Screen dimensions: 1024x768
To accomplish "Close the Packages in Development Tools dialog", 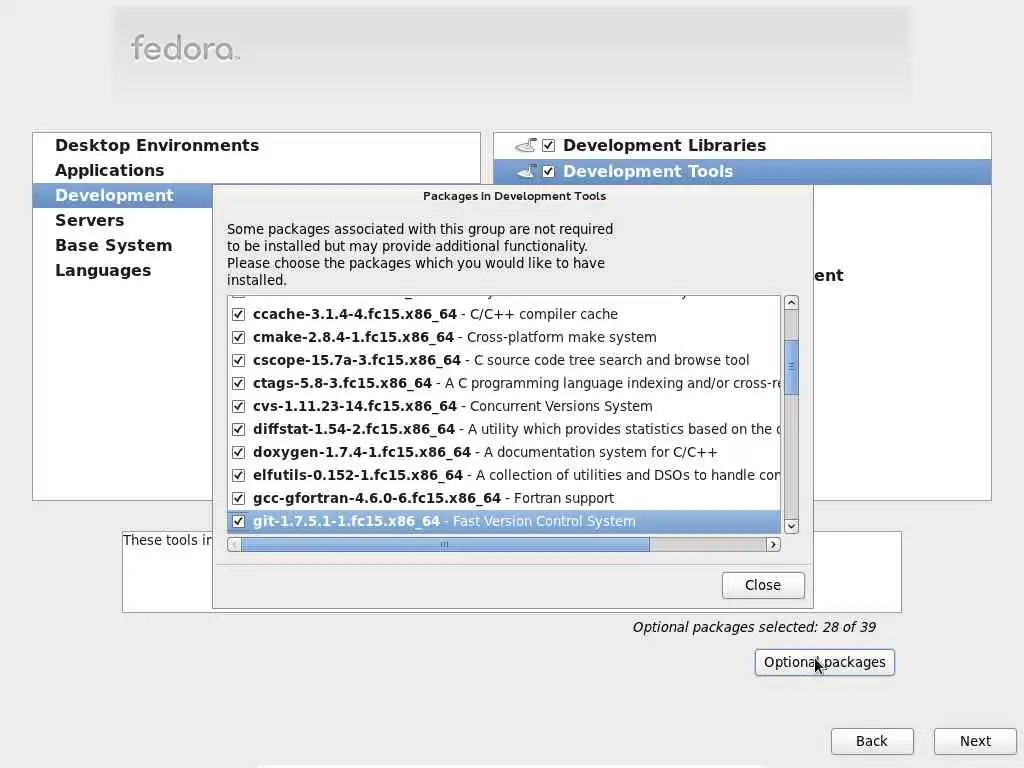I will point(763,585).
